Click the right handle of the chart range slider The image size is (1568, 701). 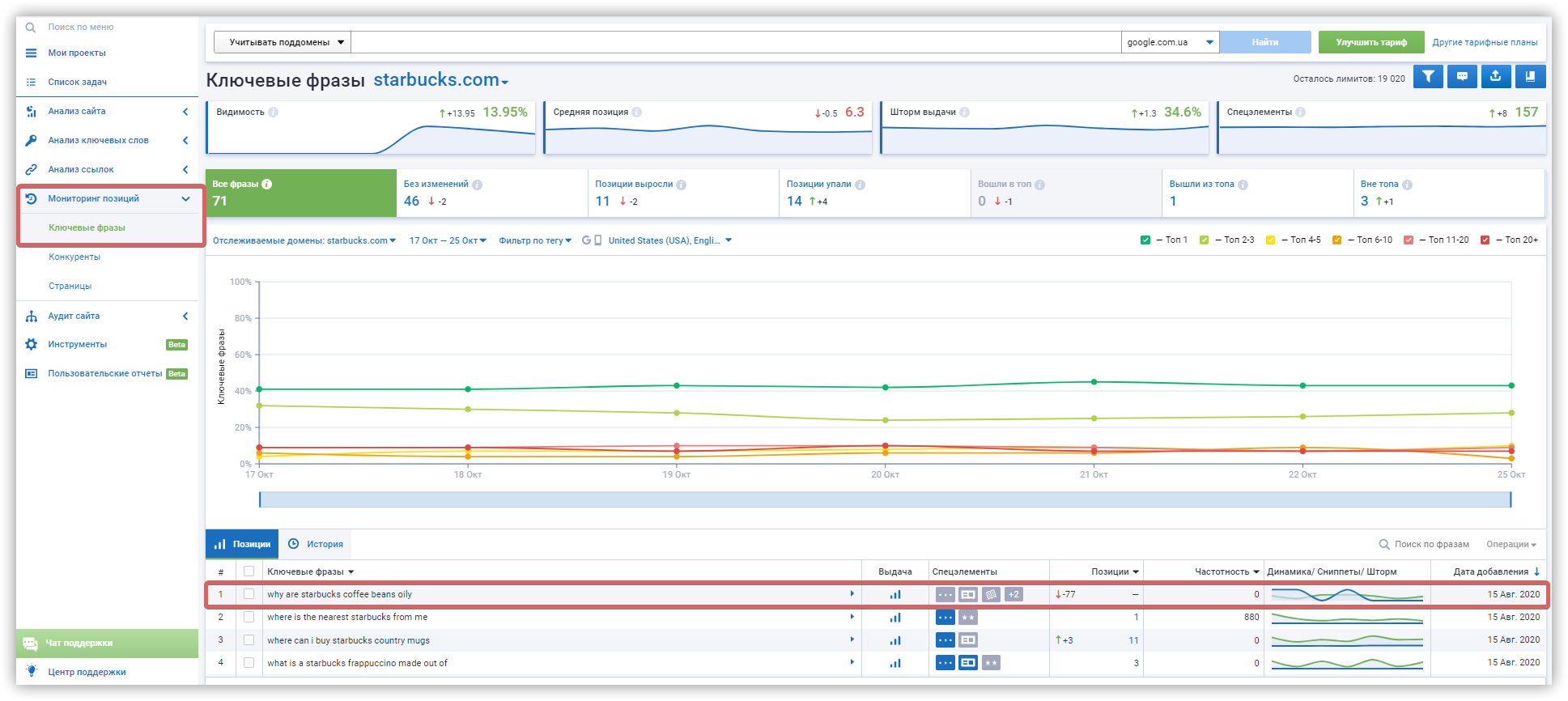(x=1511, y=499)
